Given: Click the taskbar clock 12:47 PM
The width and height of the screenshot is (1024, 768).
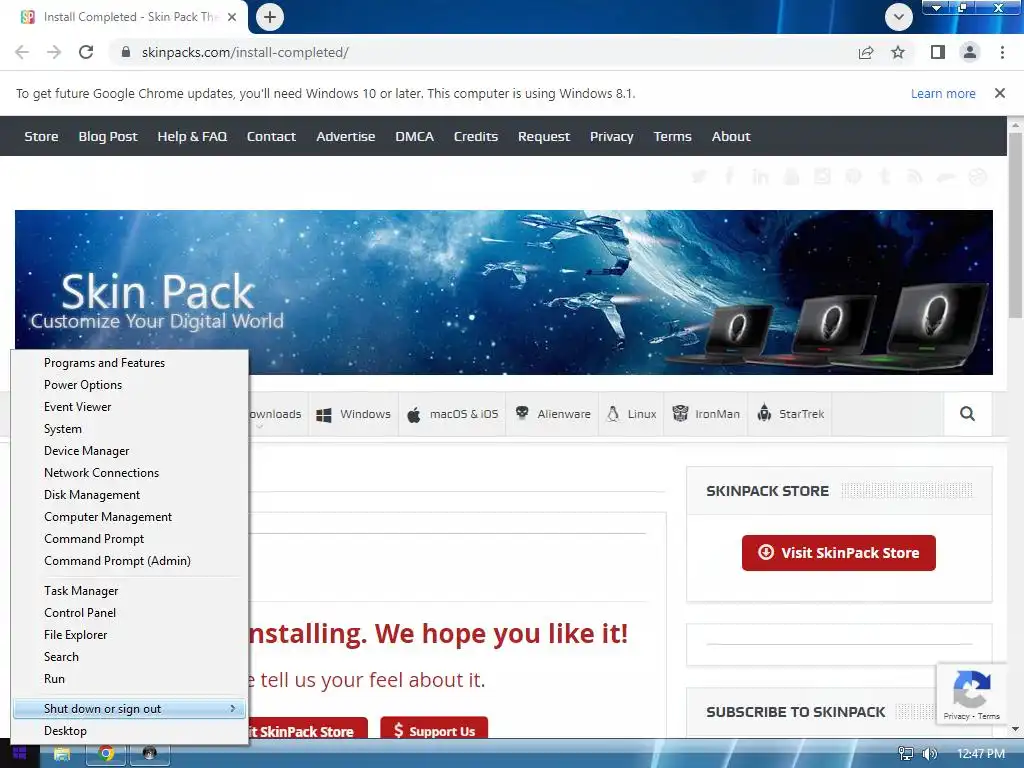Looking at the screenshot, I should coord(980,754).
